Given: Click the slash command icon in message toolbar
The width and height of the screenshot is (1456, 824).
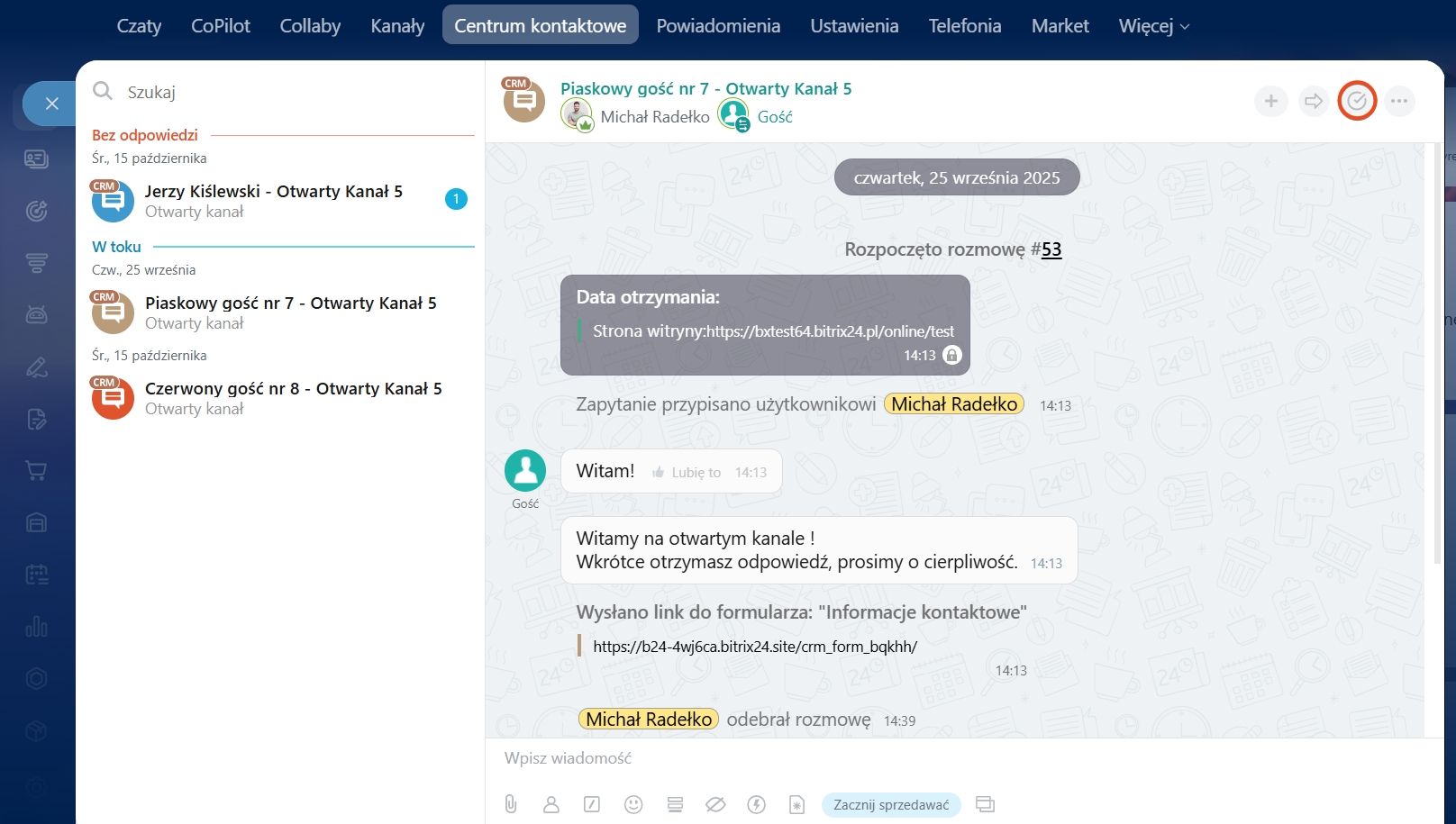Looking at the screenshot, I should pyautogui.click(x=592, y=804).
